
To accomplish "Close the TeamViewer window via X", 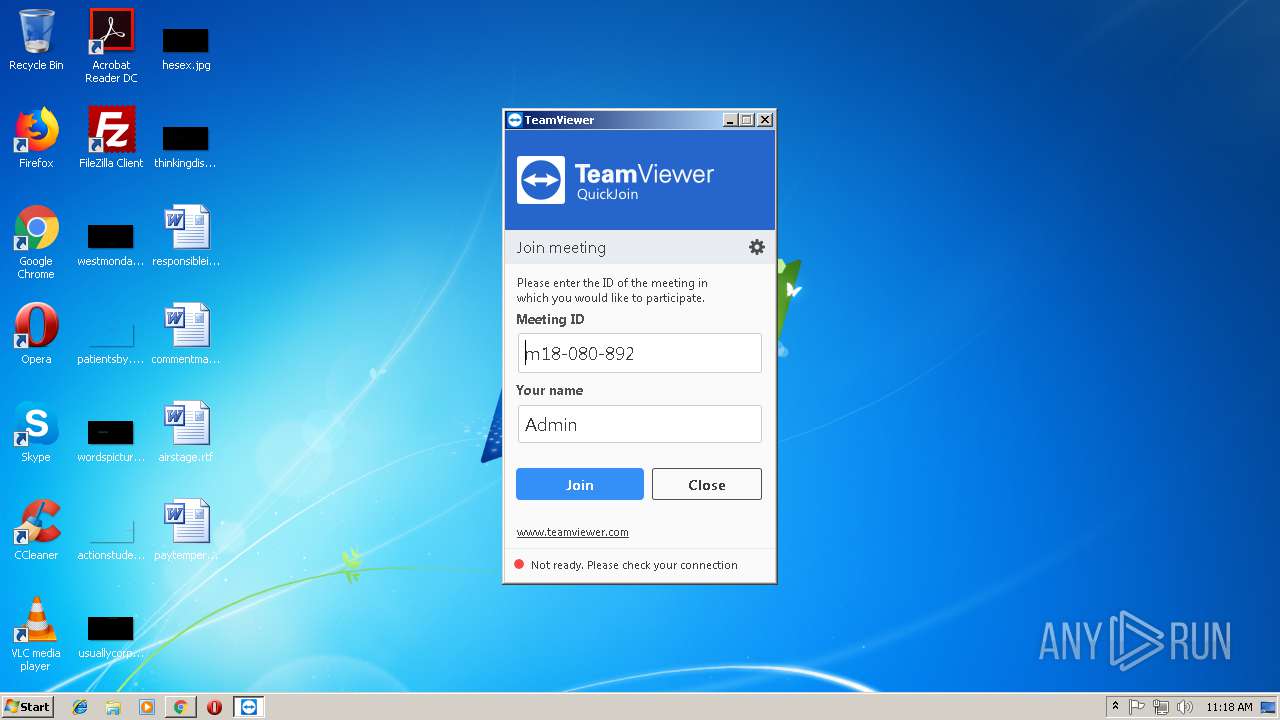I will (765, 120).
